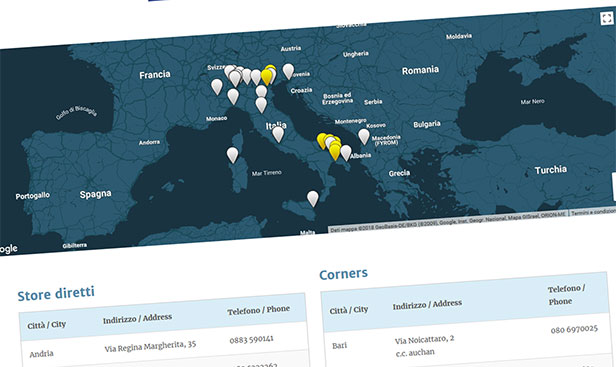Open the white pin on Sicily

click(313, 199)
